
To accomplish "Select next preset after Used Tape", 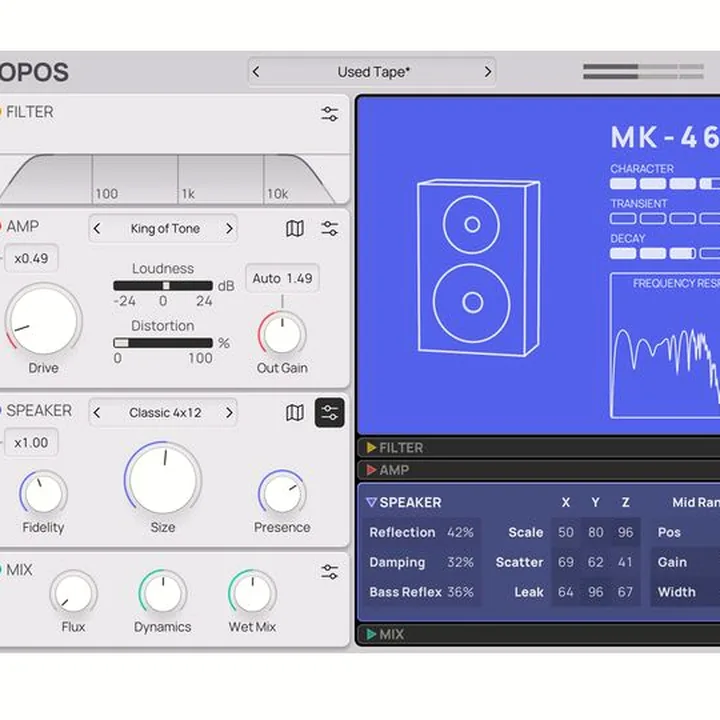I will pos(488,72).
